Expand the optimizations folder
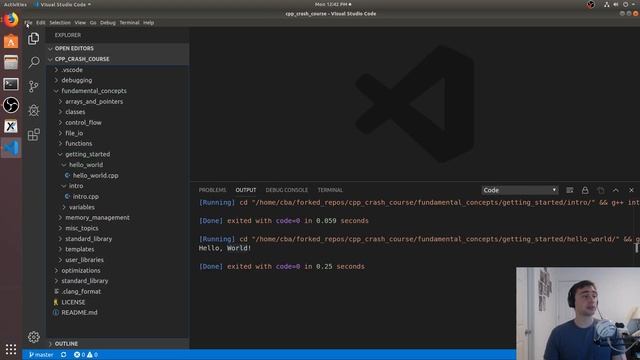This screenshot has width=640, height=360. tap(118, 271)
